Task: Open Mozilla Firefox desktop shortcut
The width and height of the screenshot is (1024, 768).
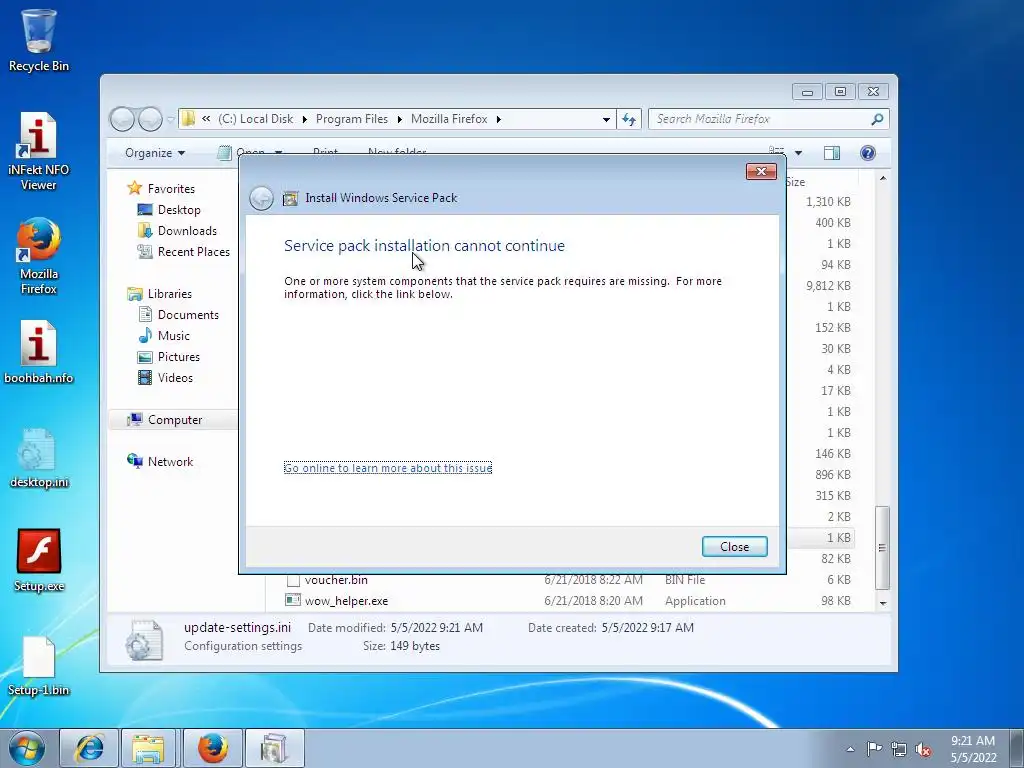Action: [x=39, y=255]
